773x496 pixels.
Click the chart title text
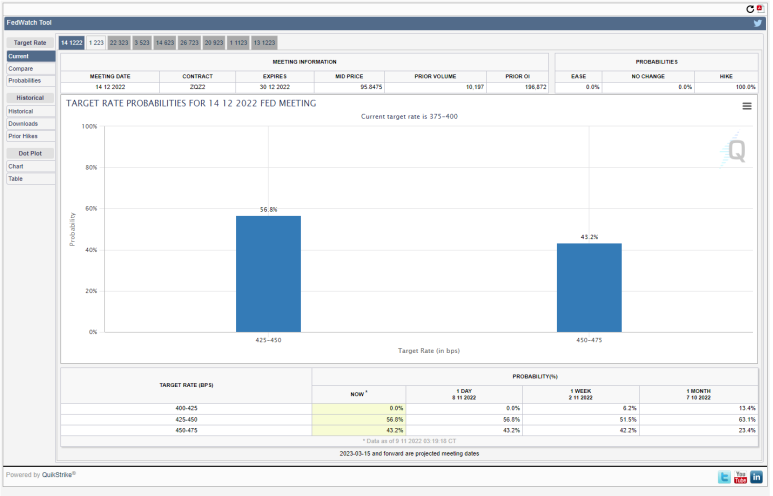[191, 104]
